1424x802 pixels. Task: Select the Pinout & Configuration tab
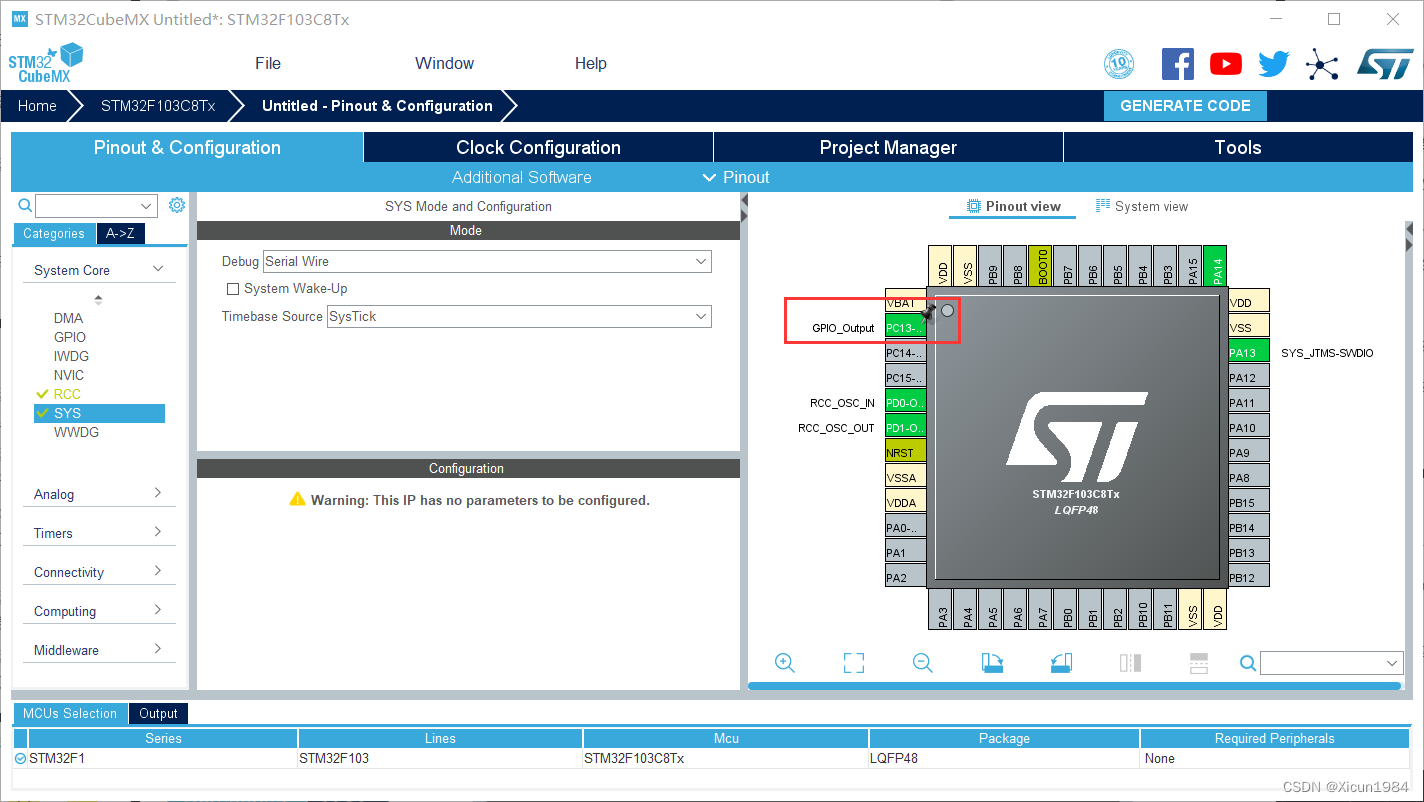click(187, 147)
